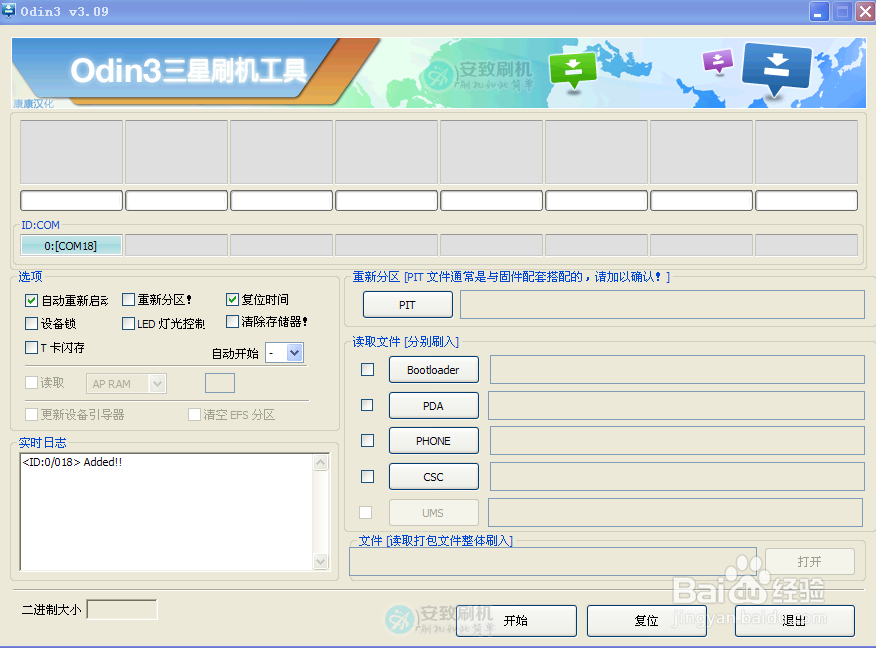The height and width of the screenshot is (648, 876).
Task: Enable the 重新分区 checkbox
Action: [128, 299]
